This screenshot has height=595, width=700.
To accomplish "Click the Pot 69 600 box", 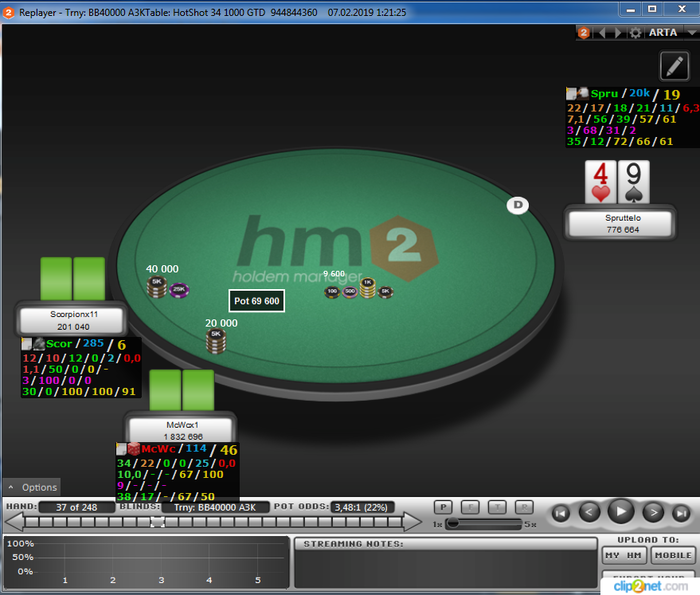I will coord(257,301).
